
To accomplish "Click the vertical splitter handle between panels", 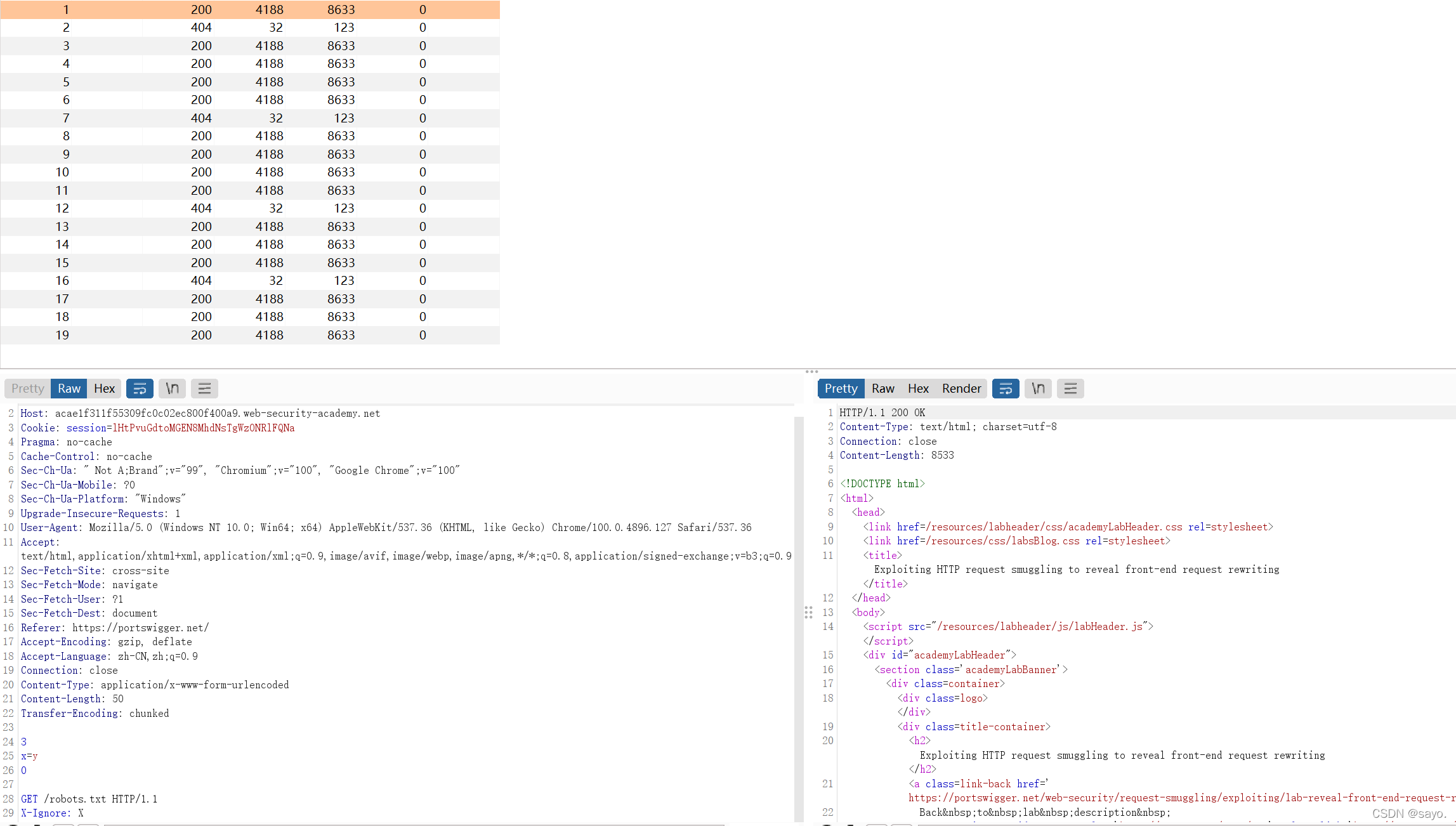I will click(808, 612).
